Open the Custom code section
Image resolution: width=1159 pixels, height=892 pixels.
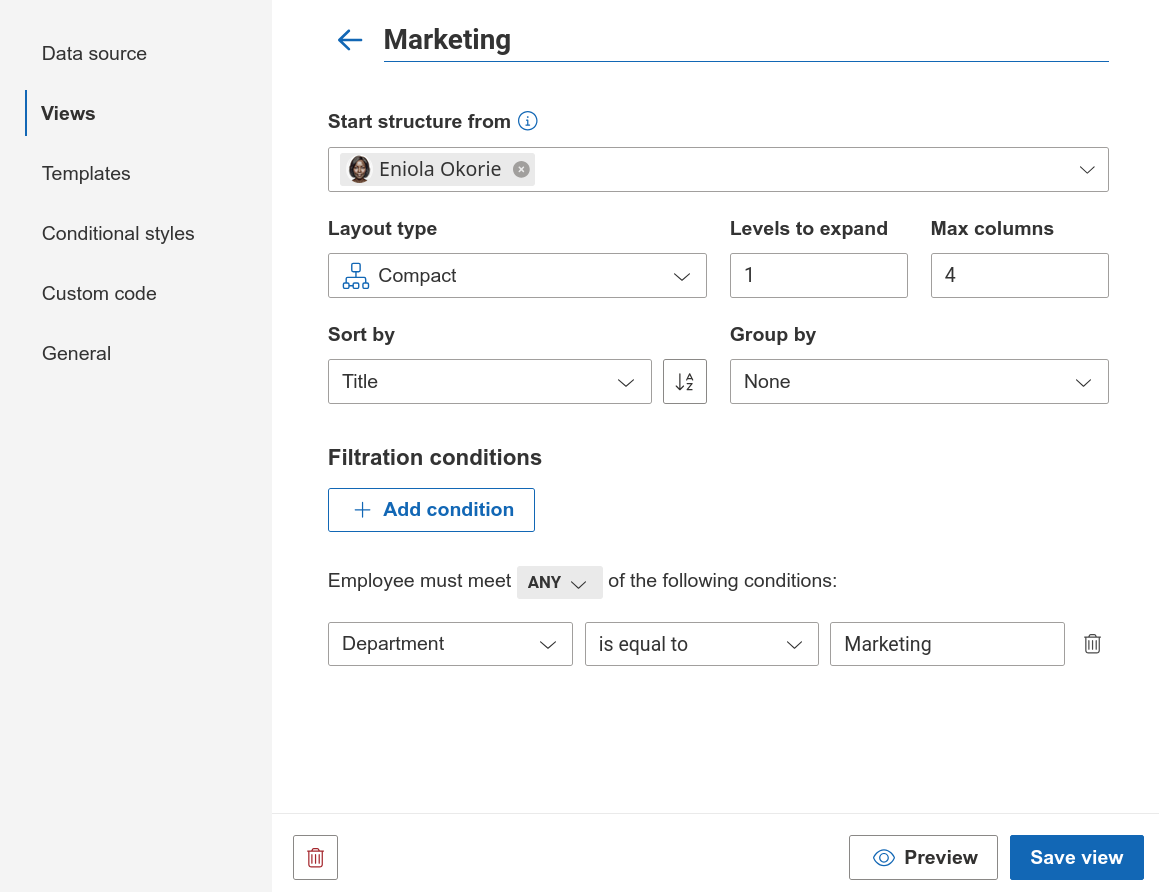pyautogui.click(x=99, y=293)
